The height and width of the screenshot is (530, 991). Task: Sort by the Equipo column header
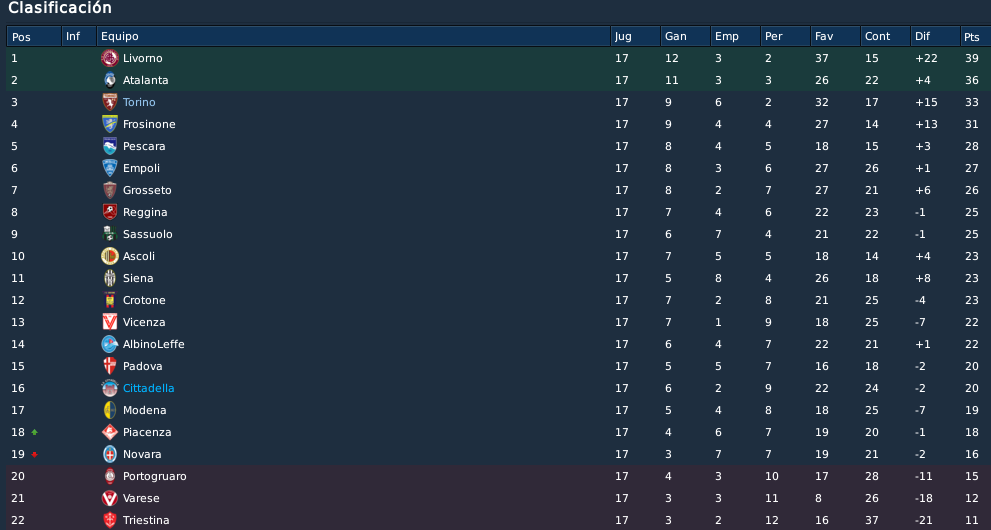[x=353, y=37]
